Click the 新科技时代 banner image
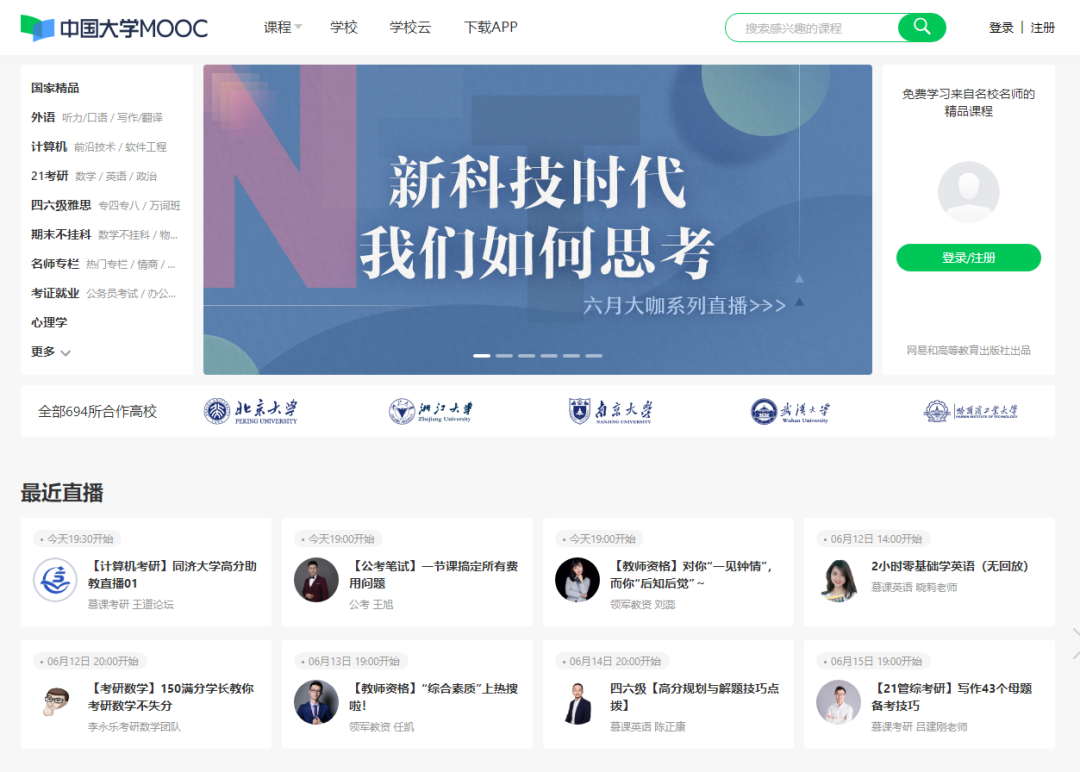This screenshot has width=1080, height=772. [537, 220]
